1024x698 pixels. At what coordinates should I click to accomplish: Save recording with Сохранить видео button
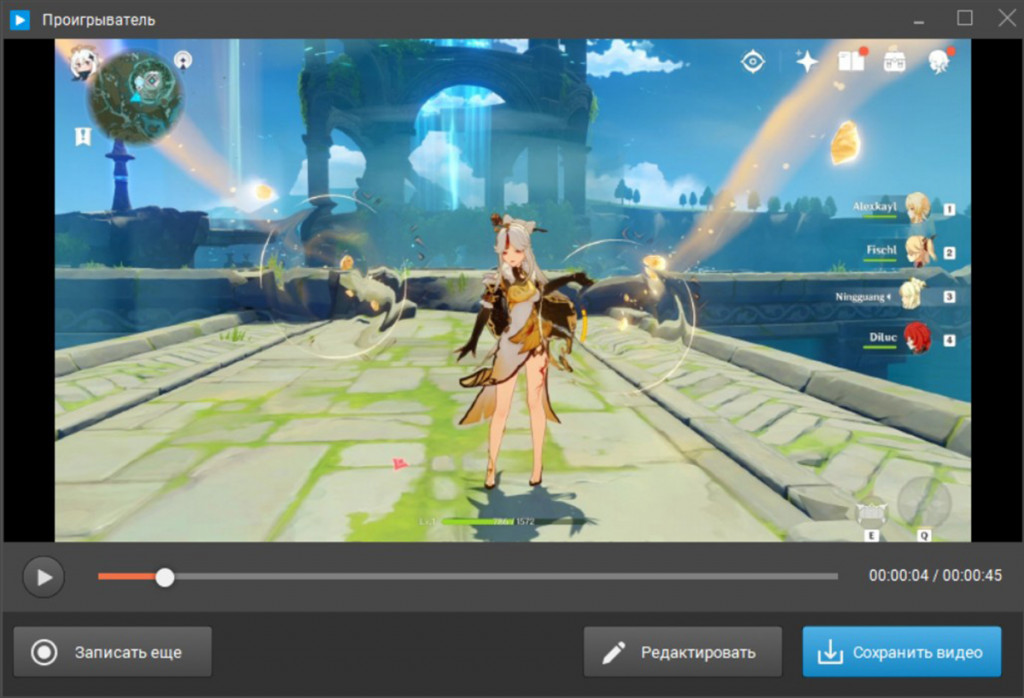(x=902, y=652)
